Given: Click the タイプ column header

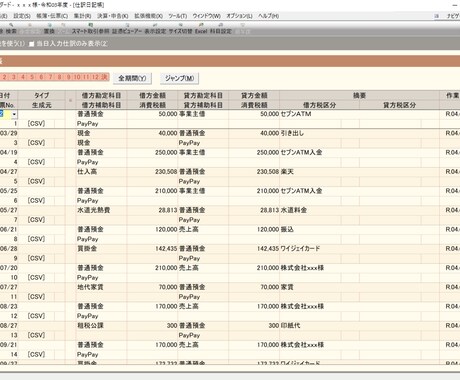Looking at the screenshot, I should pyautogui.click(x=41, y=95).
